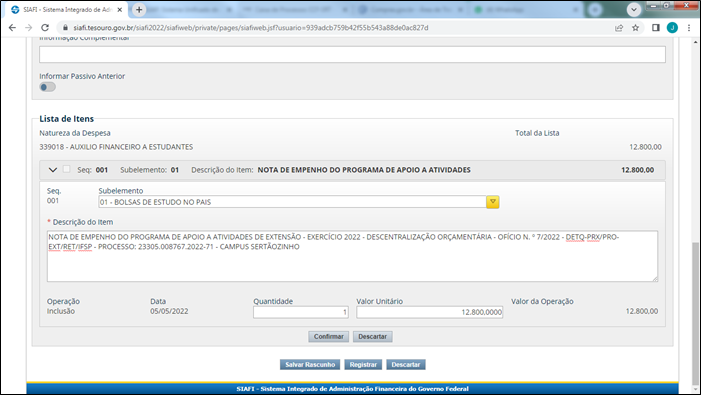
Task: Open Chrome three-dot menu
Action: click(689, 28)
